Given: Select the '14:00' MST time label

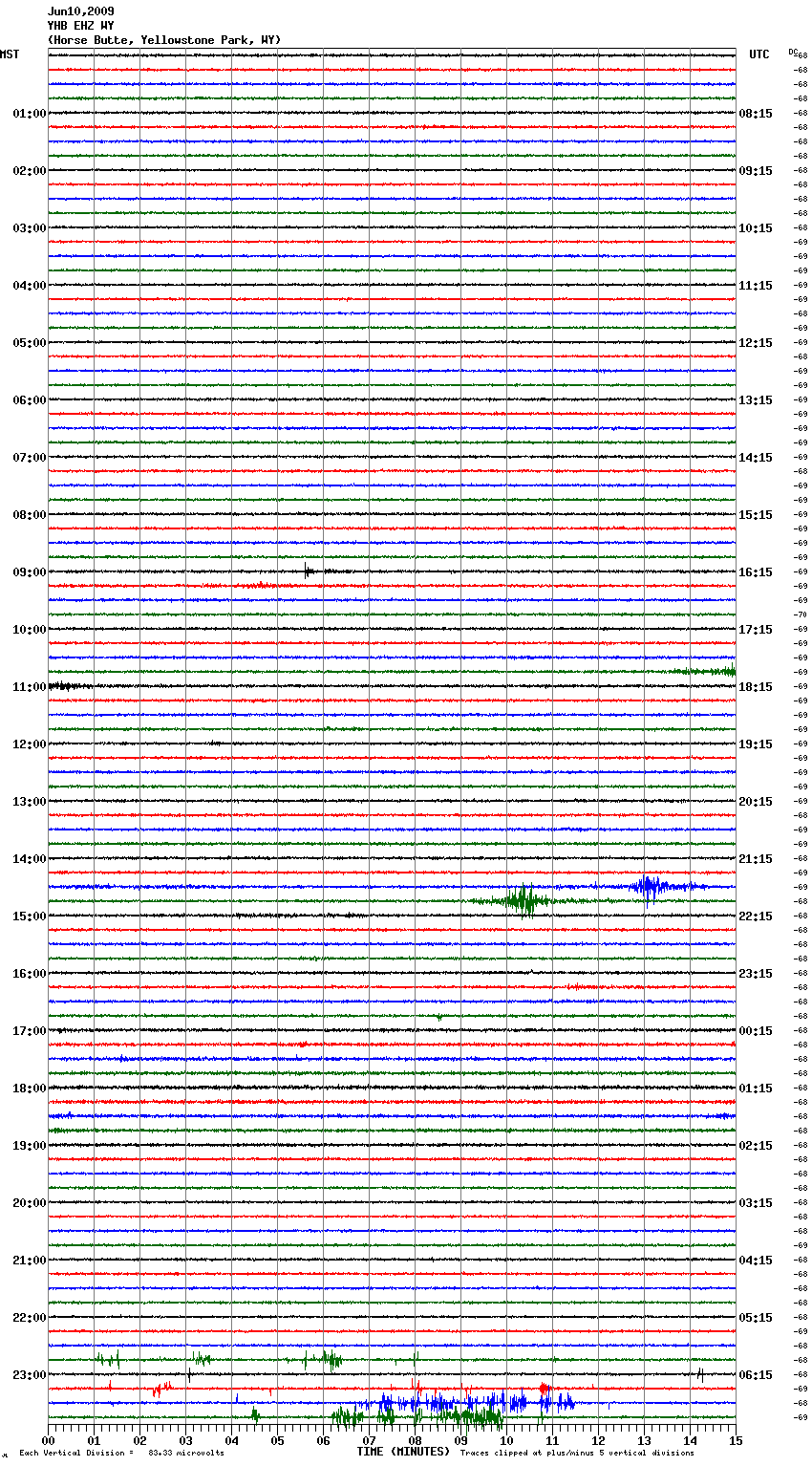Looking at the screenshot, I should (x=30, y=859).
